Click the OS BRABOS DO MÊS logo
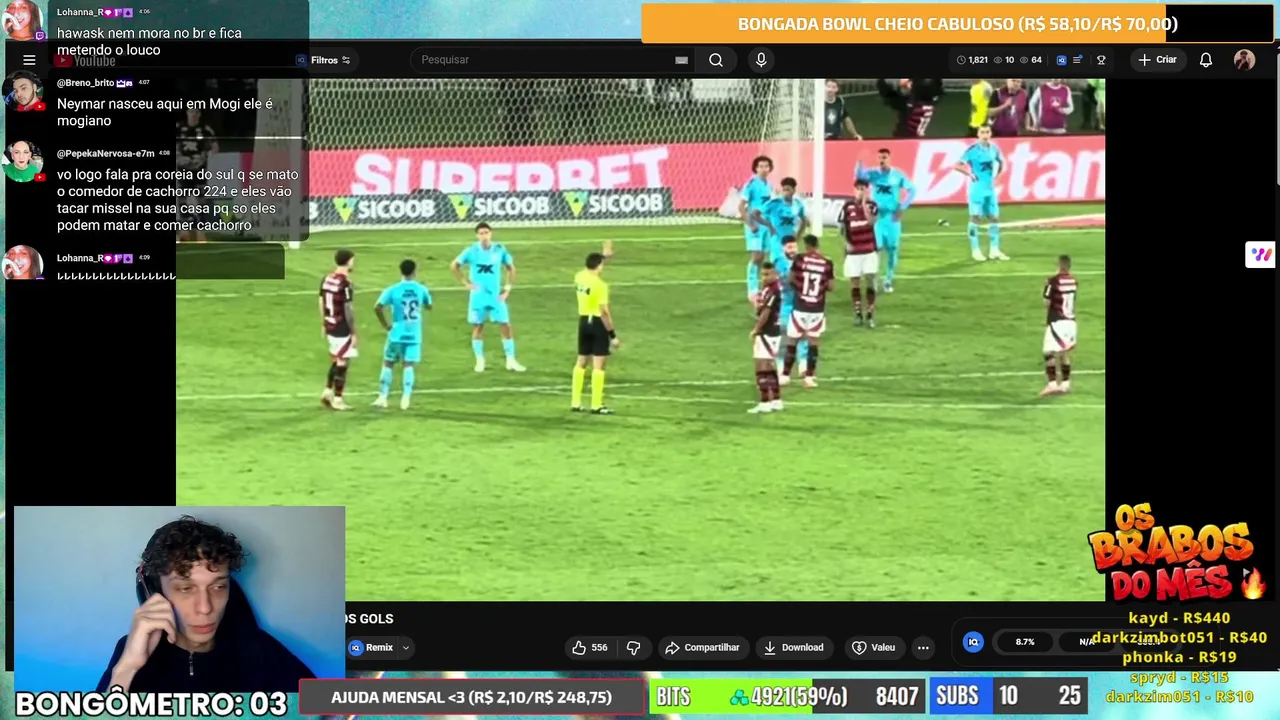The image size is (1280, 720). pos(1176,552)
